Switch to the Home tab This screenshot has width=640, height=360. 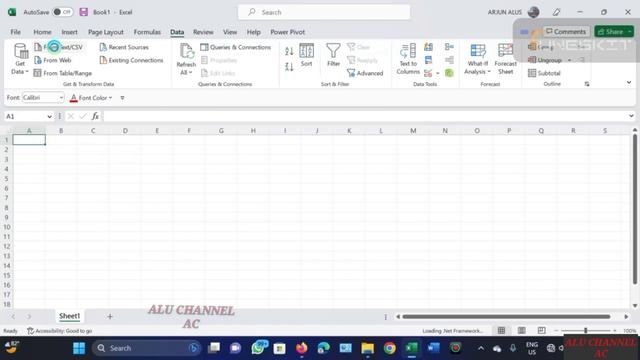[x=42, y=32]
